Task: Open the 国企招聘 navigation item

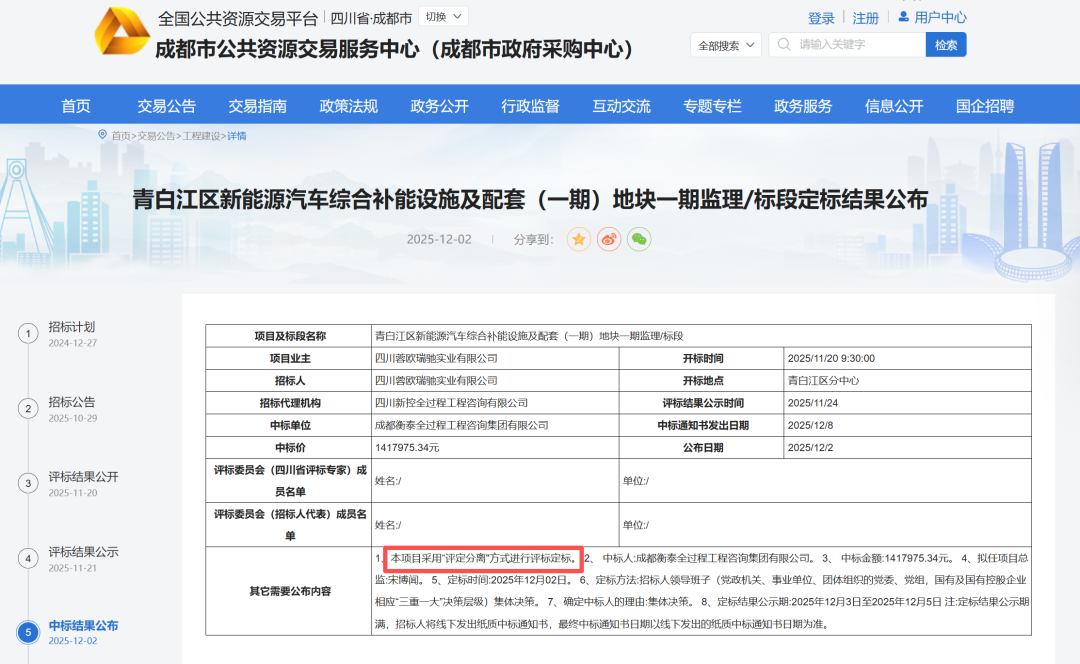Action: [x=984, y=106]
